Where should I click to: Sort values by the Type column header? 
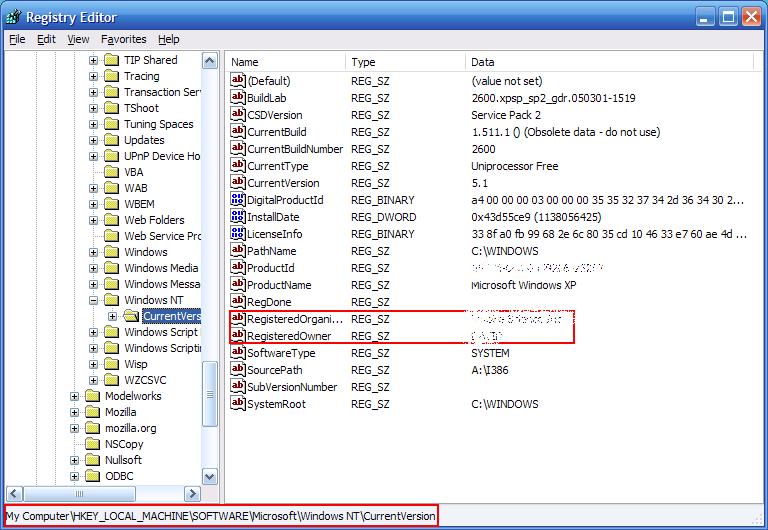(x=406, y=62)
